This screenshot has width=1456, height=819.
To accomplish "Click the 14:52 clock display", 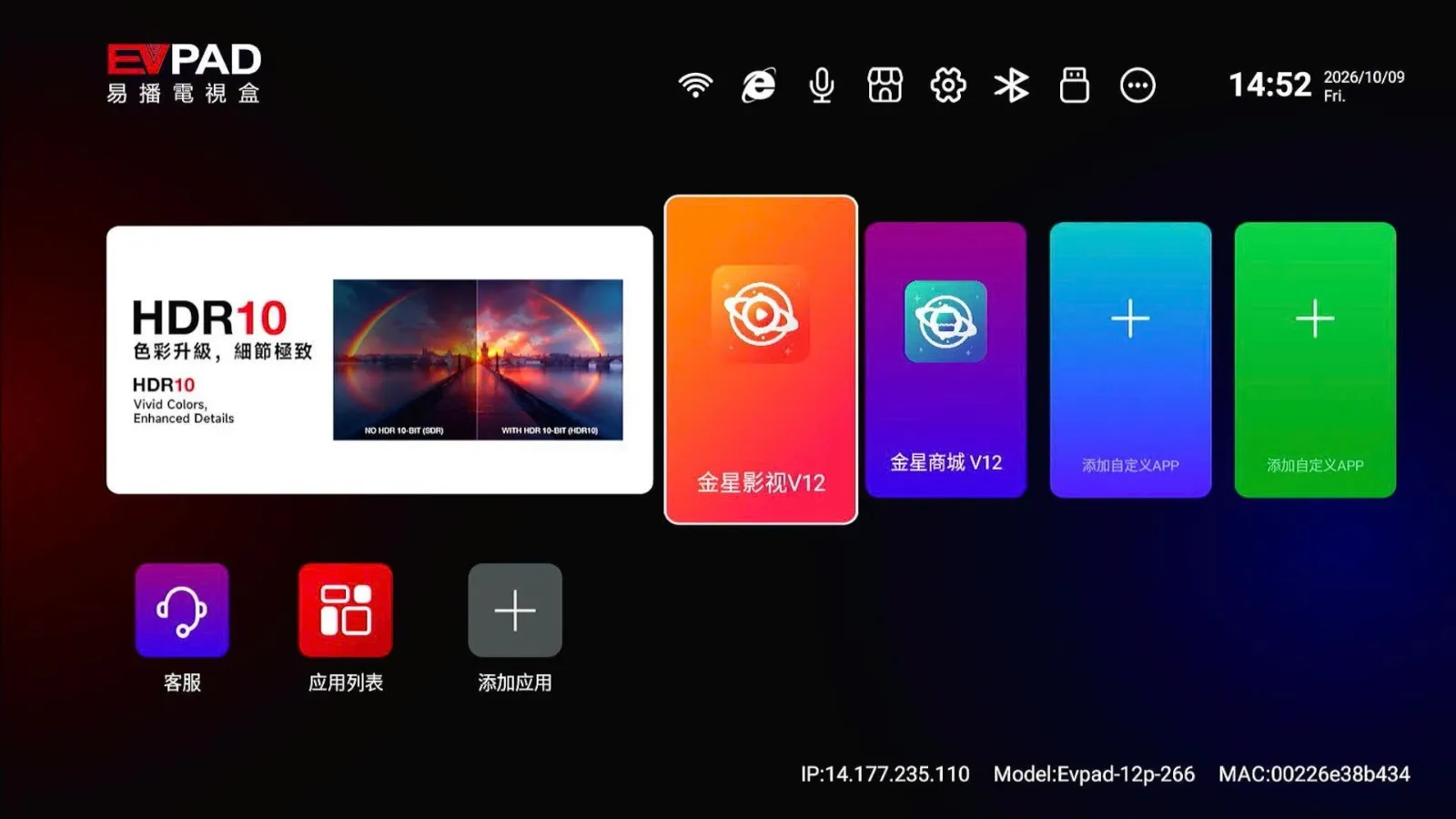I will pos(1269,85).
